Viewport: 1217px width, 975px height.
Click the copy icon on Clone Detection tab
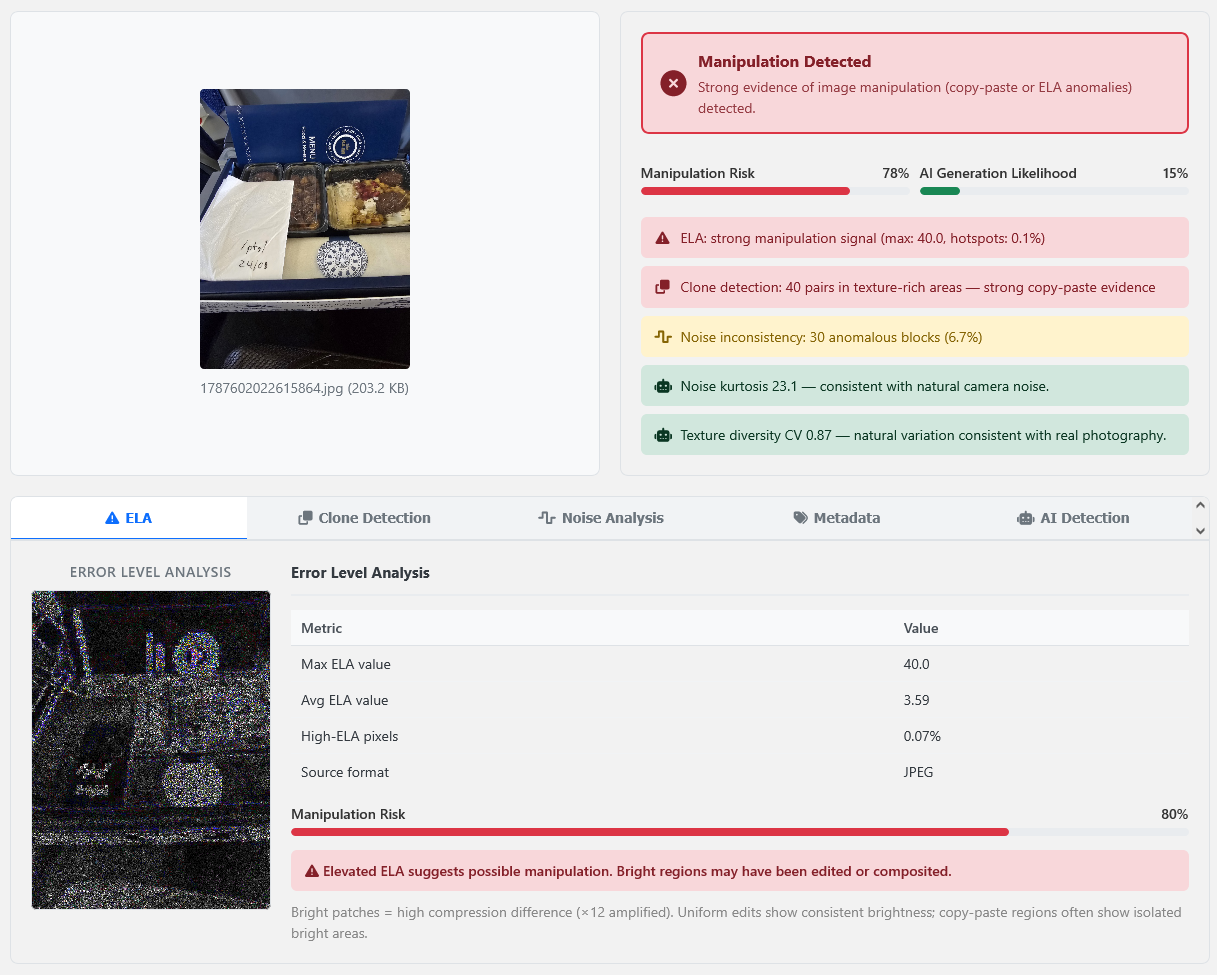point(305,518)
